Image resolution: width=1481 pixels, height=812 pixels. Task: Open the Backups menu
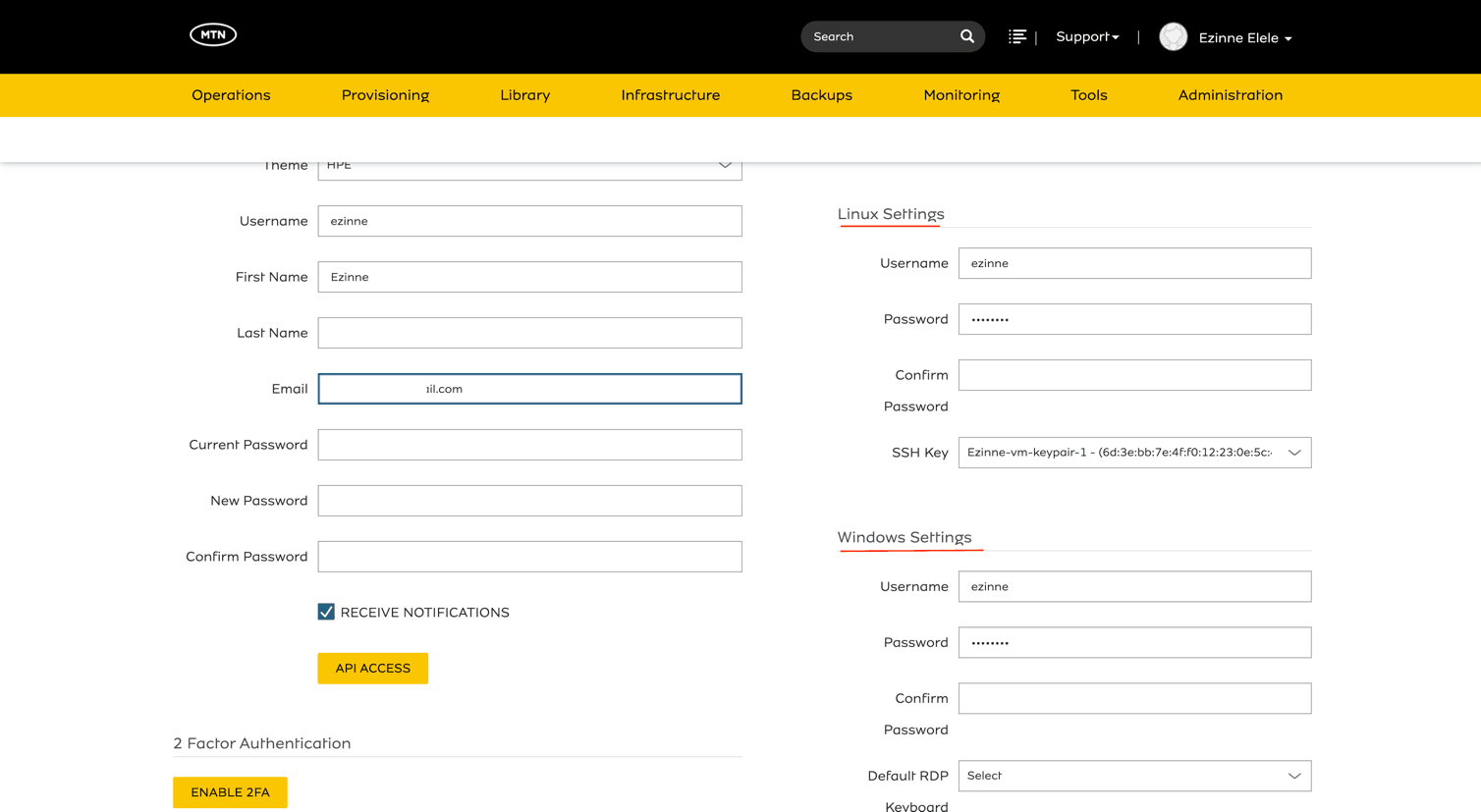click(821, 95)
